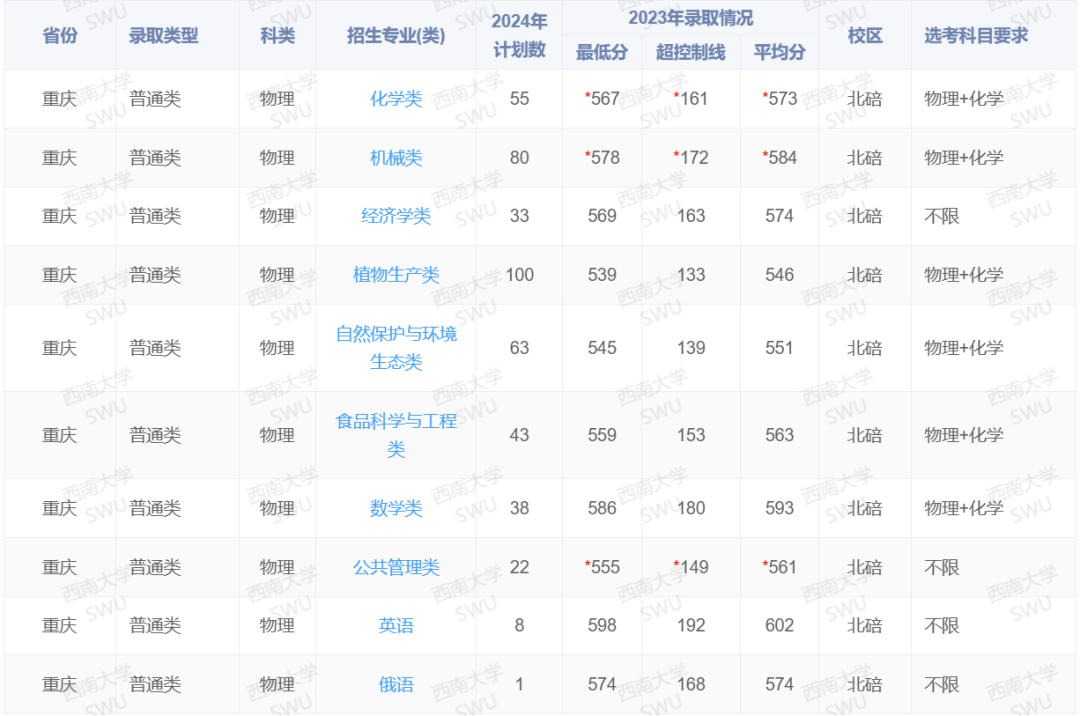Open the 公共管理类 major link
This screenshot has width=1080, height=716.
coord(396,567)
